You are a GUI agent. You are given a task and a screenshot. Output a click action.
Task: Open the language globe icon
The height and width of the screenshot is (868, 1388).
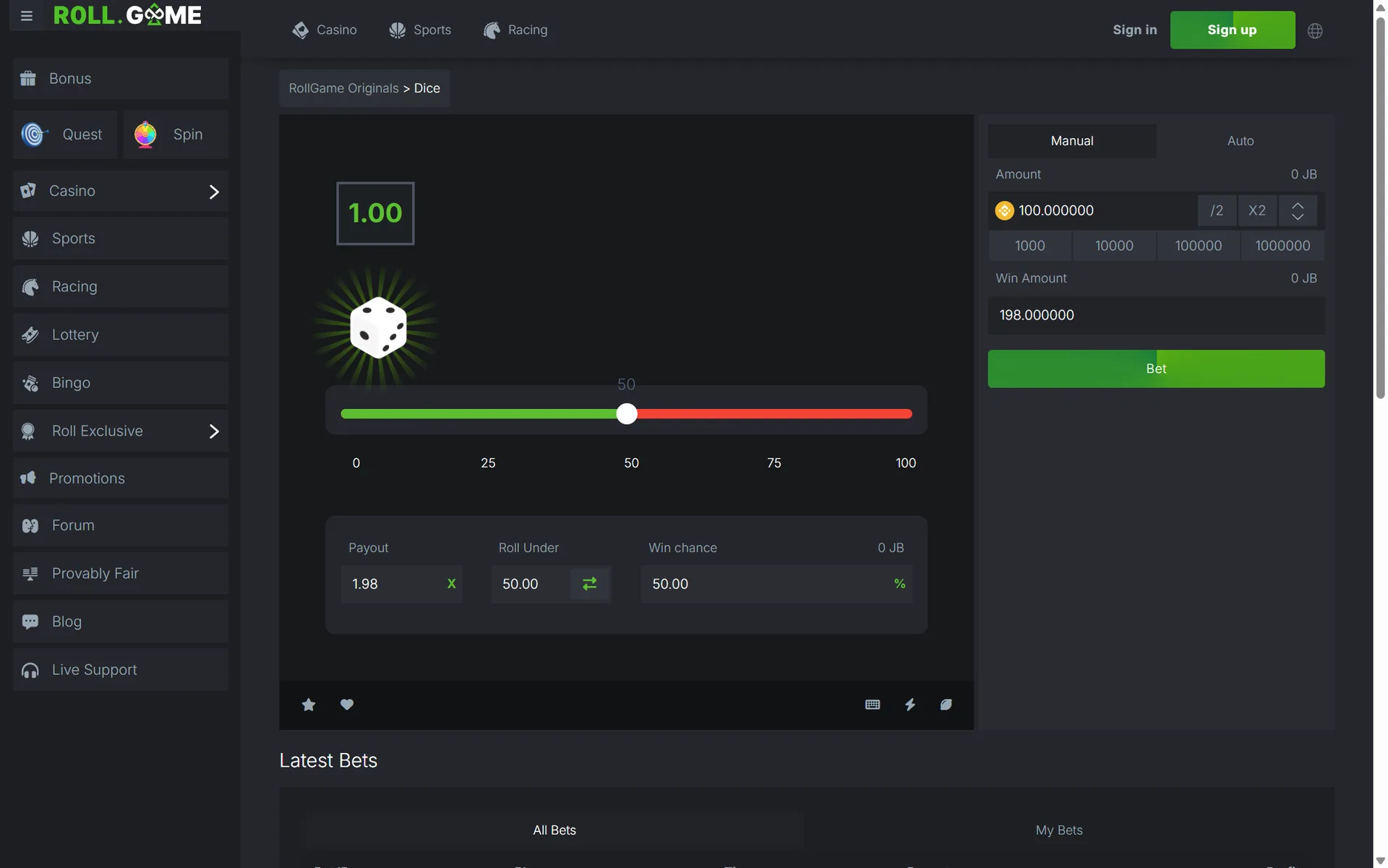click(1315, 31)
